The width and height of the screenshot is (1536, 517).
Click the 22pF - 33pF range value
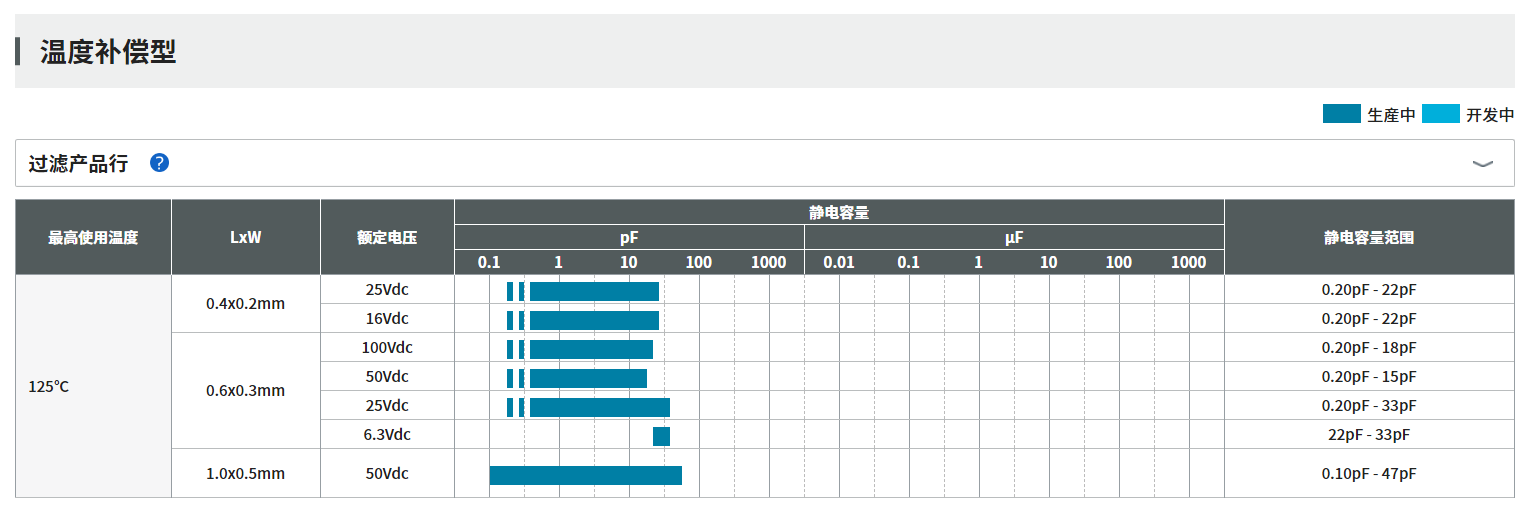(1368, 435)
